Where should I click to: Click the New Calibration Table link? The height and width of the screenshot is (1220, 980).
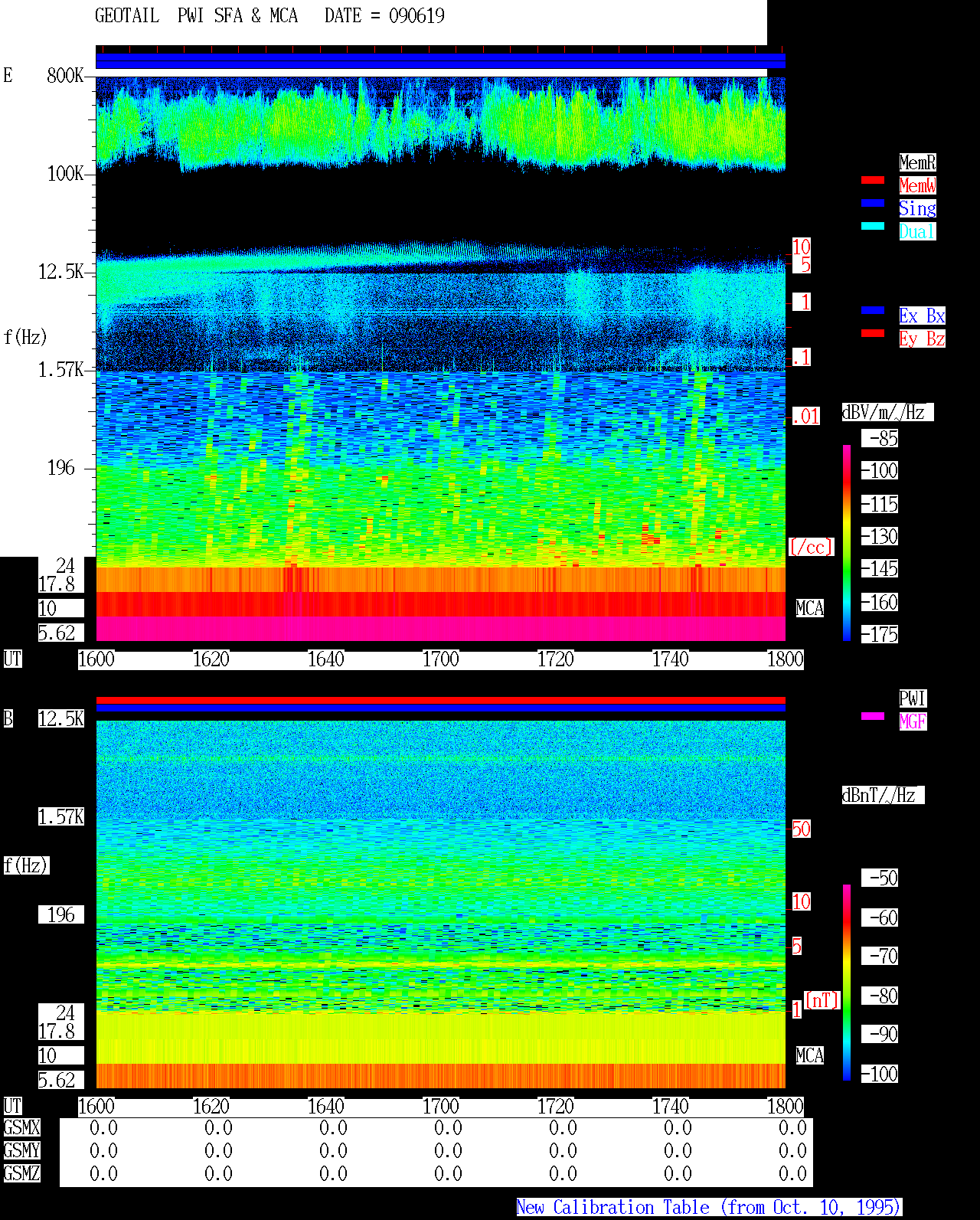[x=709, y=1207]
